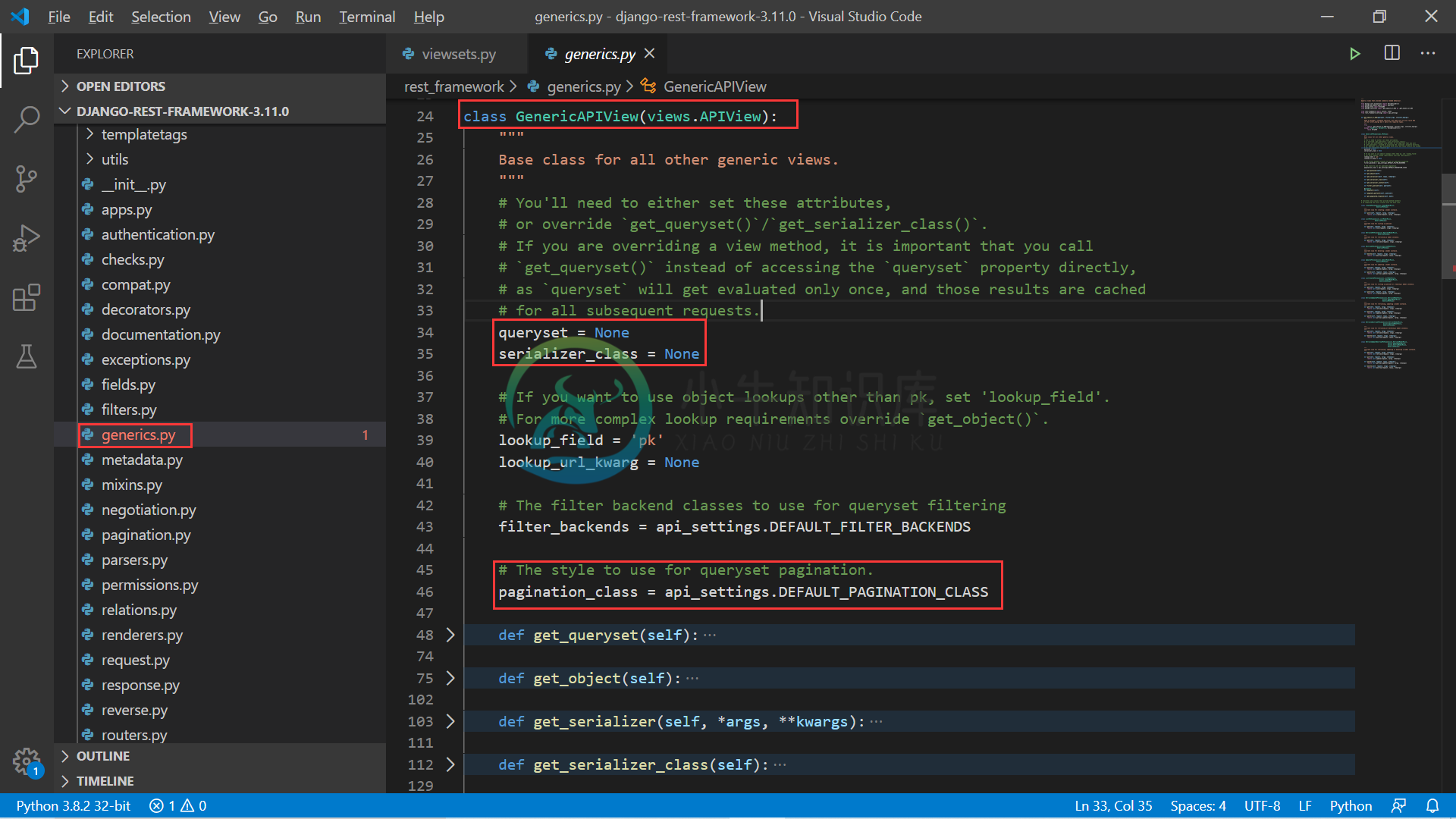Close the generics.py editor tab
This screenshot has width=1456, height=819.
(x=649, y=54)
